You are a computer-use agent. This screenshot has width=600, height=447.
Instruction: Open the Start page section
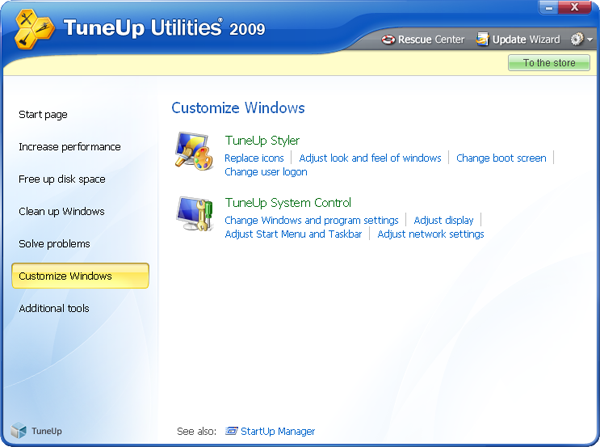click(43, 114)
